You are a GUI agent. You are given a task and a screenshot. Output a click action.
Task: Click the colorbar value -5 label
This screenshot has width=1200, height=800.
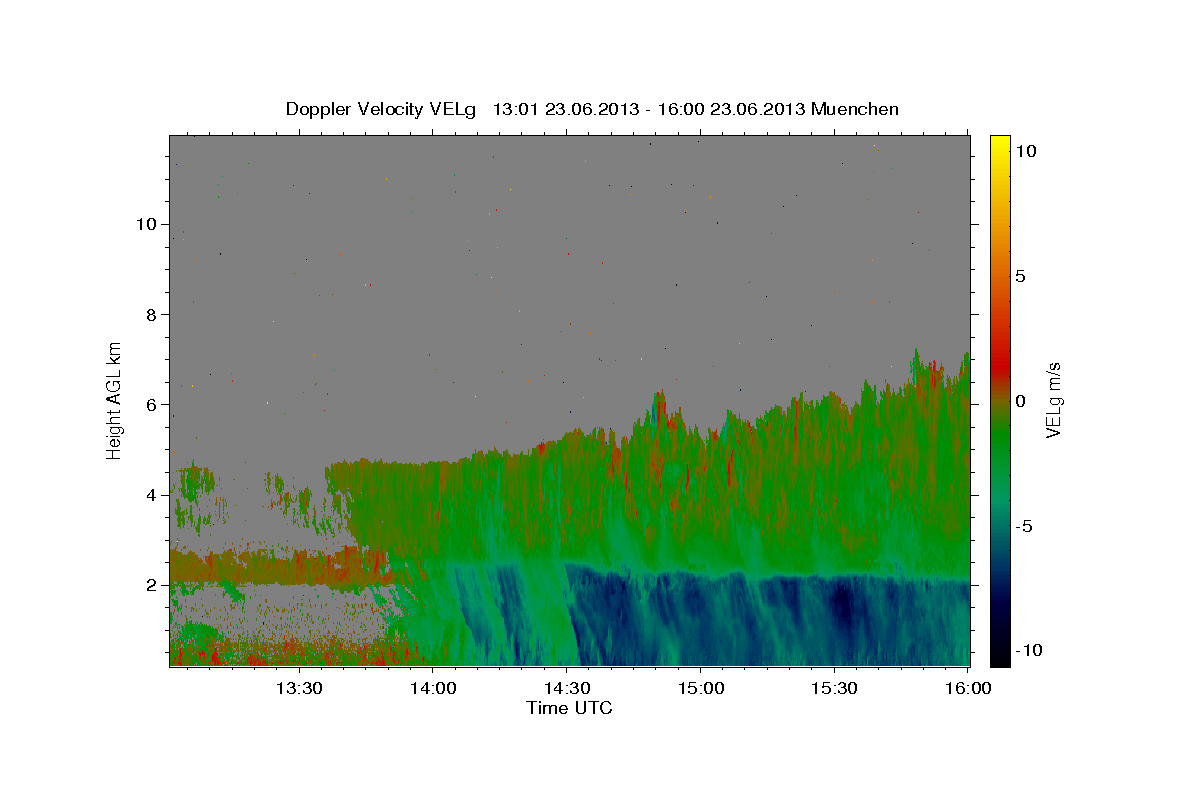coord(1024,526)
